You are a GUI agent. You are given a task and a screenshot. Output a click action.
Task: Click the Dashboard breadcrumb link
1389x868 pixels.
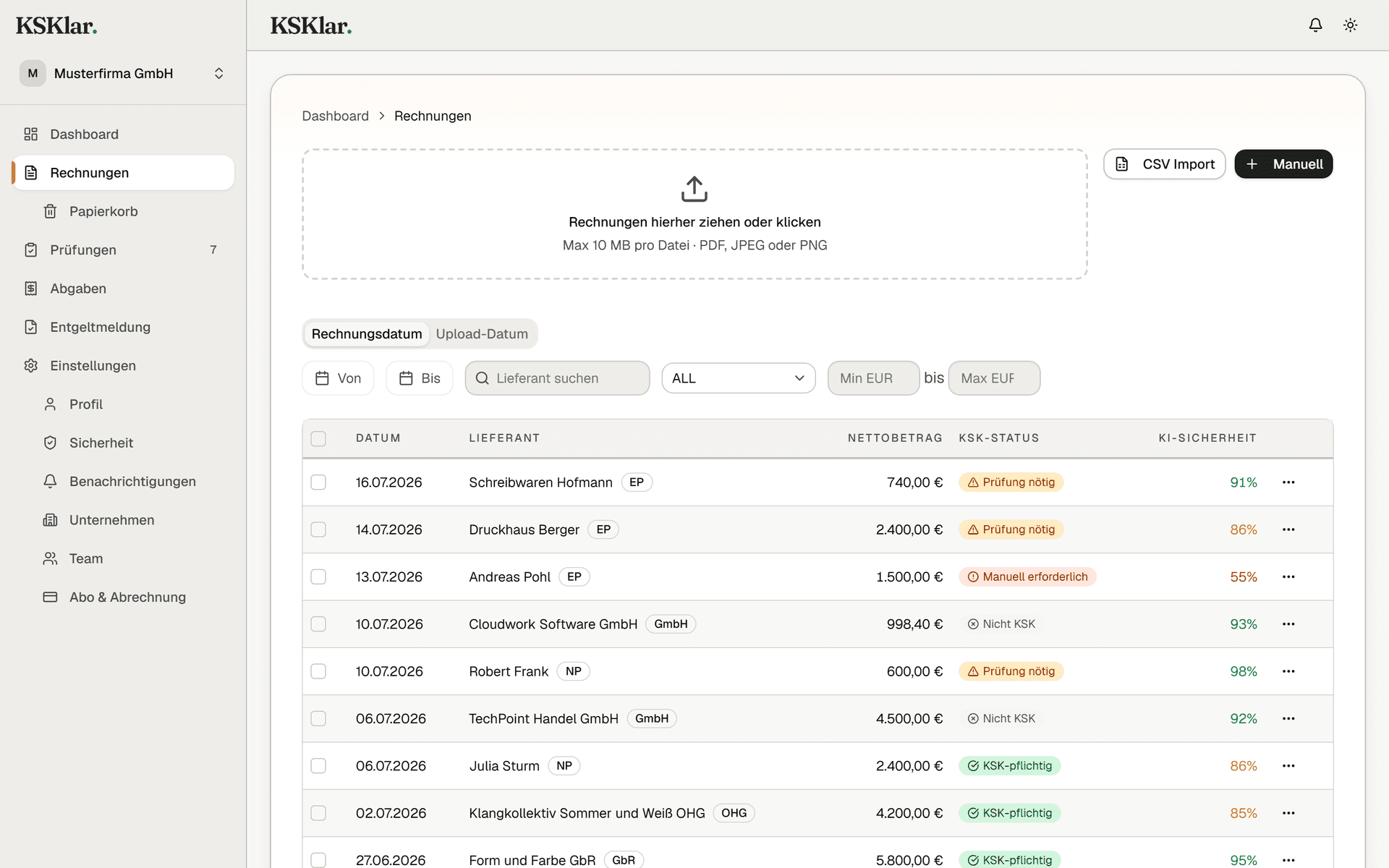point(335,116)
